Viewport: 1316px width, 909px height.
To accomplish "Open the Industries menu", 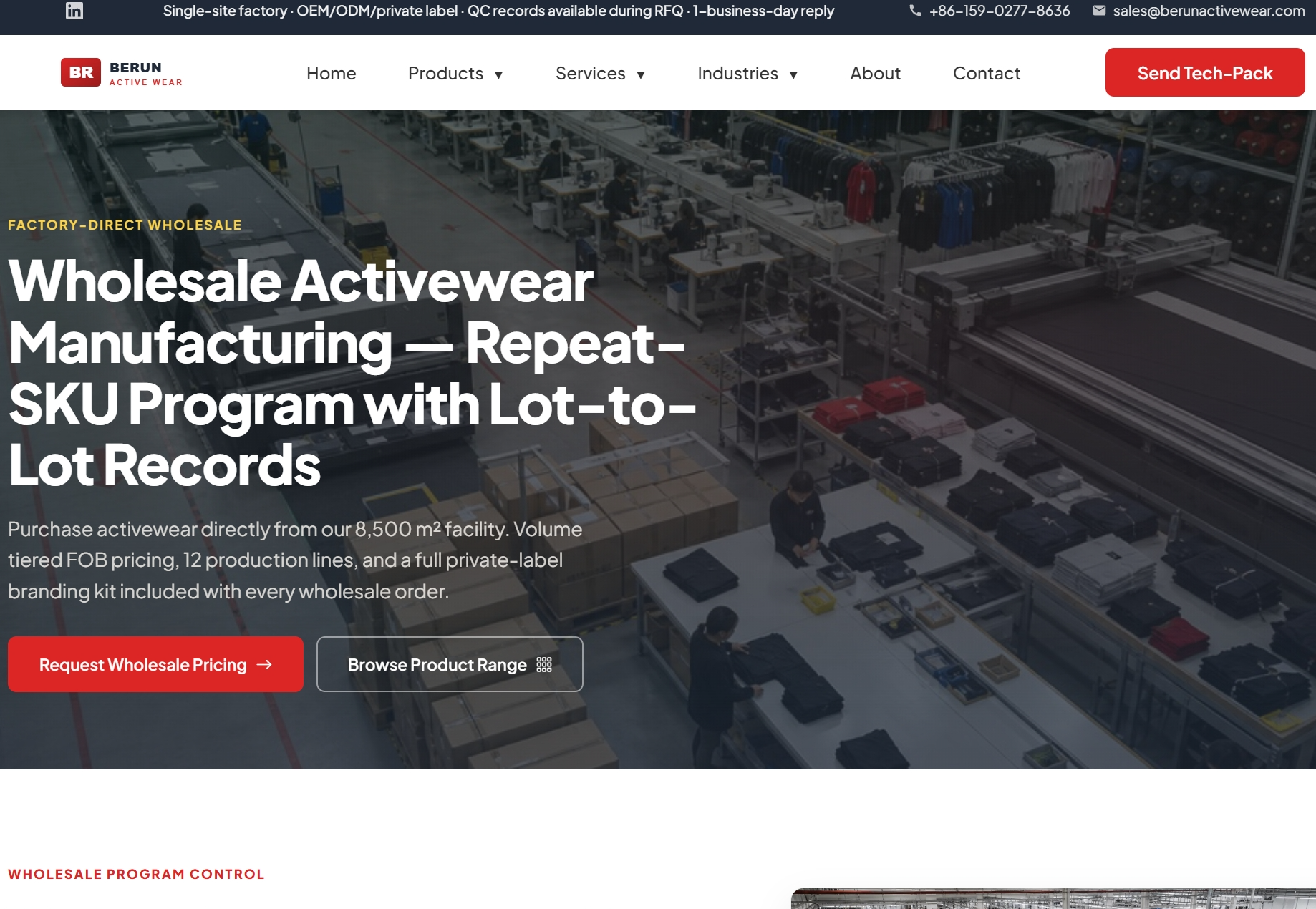I will [x=738, y=73].
